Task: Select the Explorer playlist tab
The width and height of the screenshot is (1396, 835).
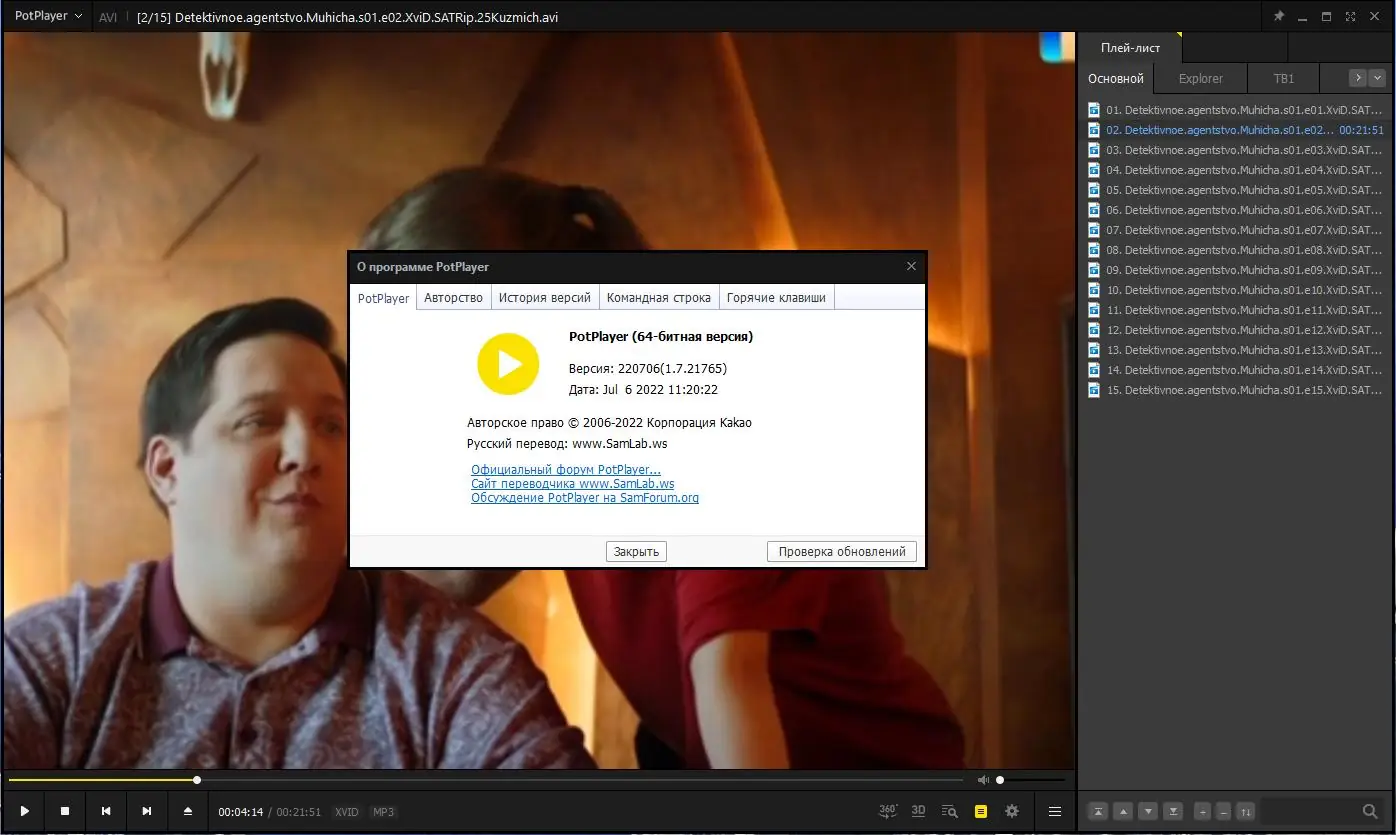Action: (x=1200, y=78)
